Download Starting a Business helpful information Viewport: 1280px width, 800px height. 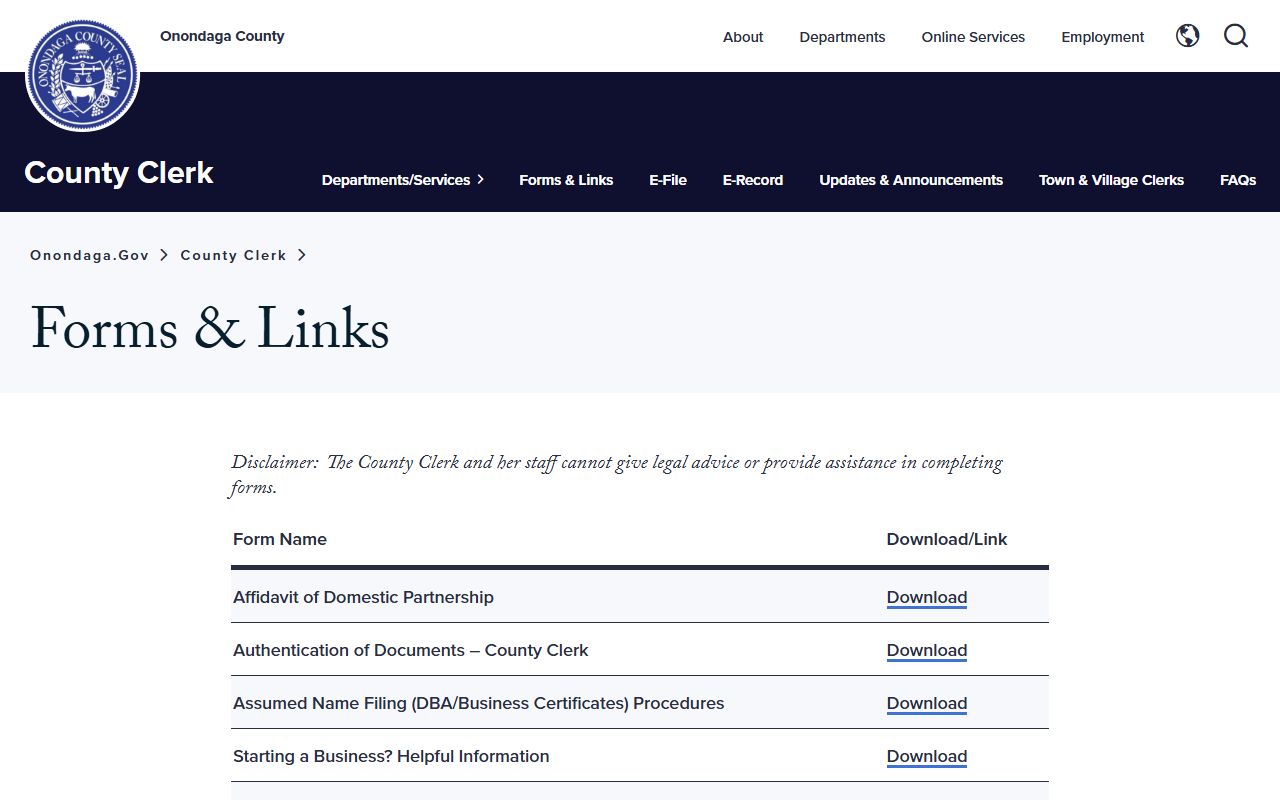[927, 756]
